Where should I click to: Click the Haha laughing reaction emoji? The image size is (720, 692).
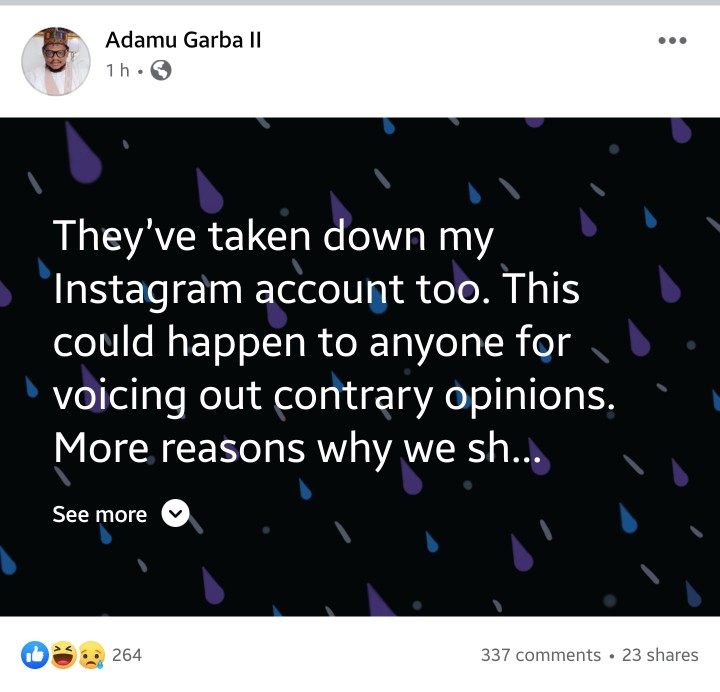click(x=62, y=655)
